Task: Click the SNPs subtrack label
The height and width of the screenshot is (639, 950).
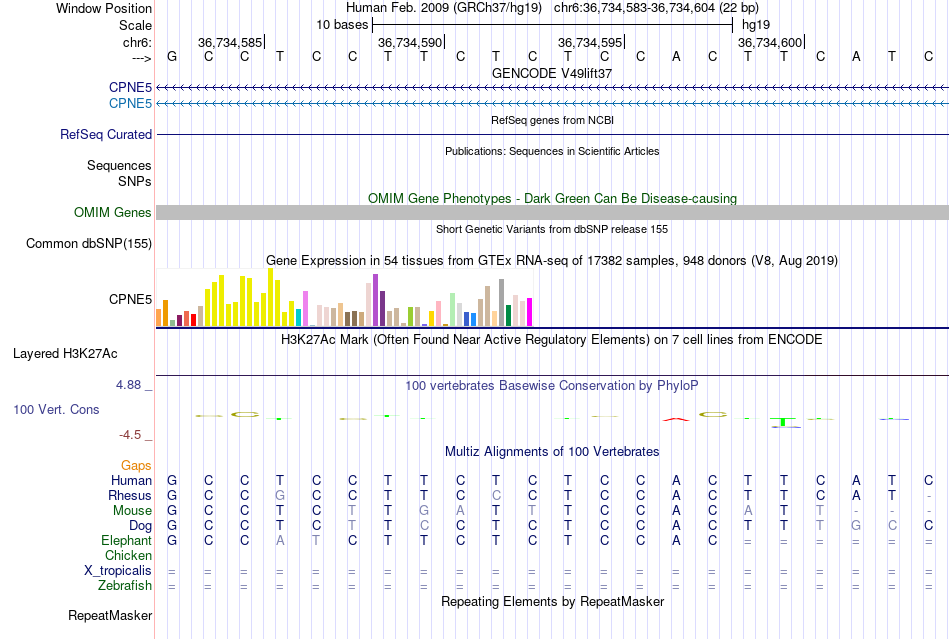Action: [x=135, y=181]
